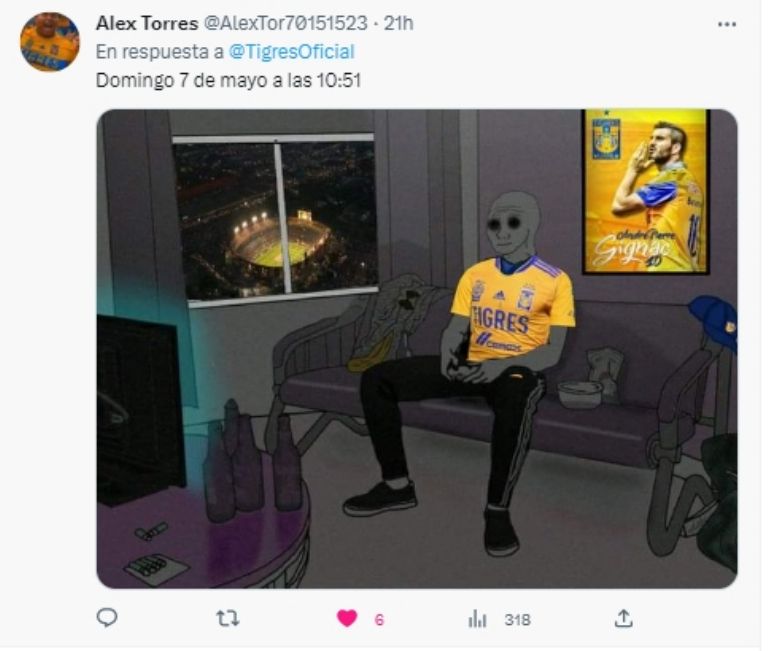Click the reply speech bubble icon
Image resolution: width=768 pixels, height=651 pixels.
(x=107, y=620)
